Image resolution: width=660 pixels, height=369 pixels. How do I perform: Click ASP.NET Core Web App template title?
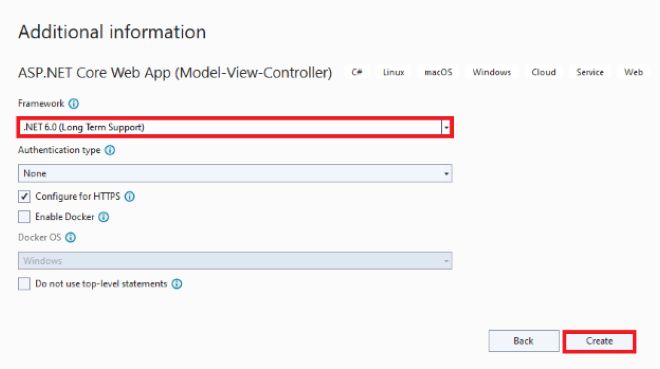(175, 73)
